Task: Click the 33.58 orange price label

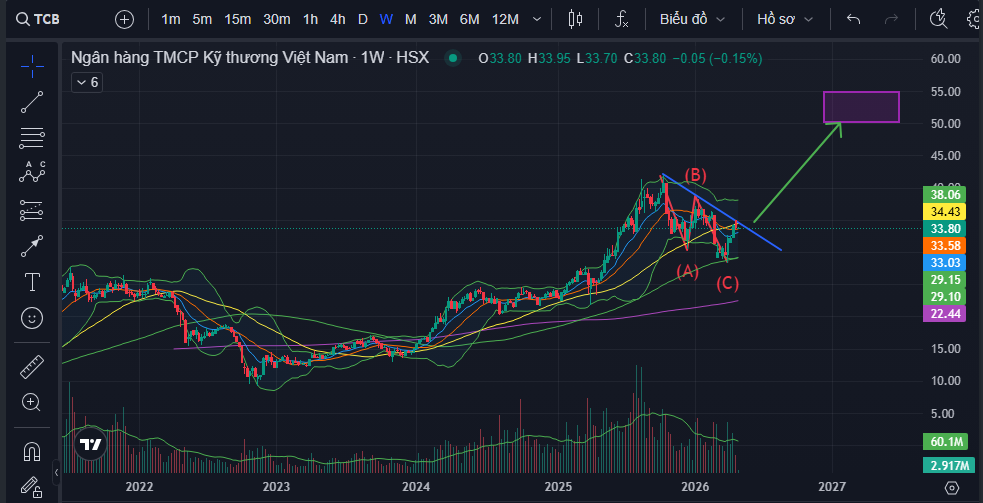Action: [945, 245]
